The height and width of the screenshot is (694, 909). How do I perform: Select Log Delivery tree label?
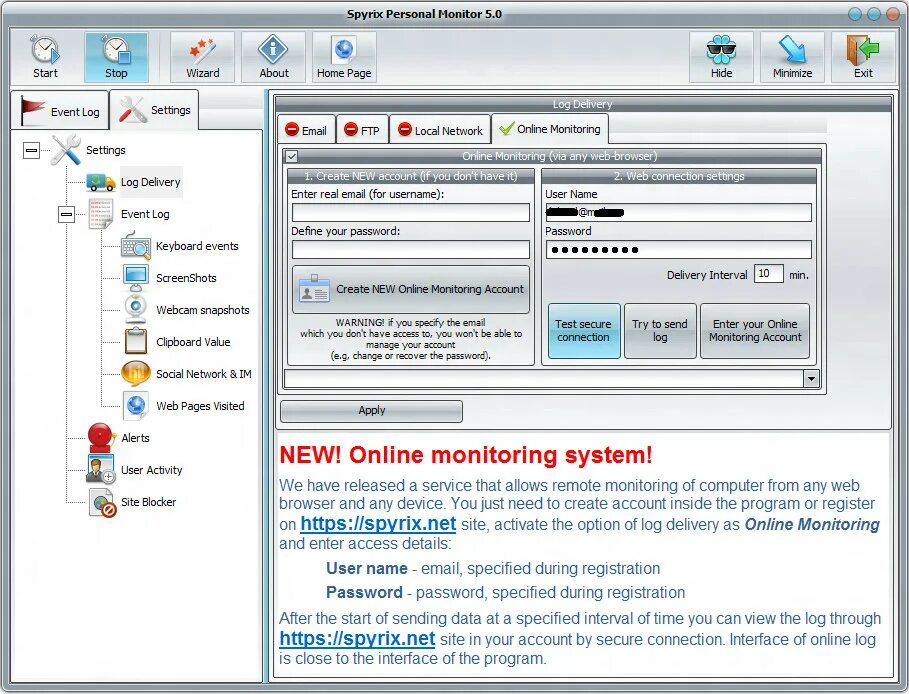tap(151, 182)
